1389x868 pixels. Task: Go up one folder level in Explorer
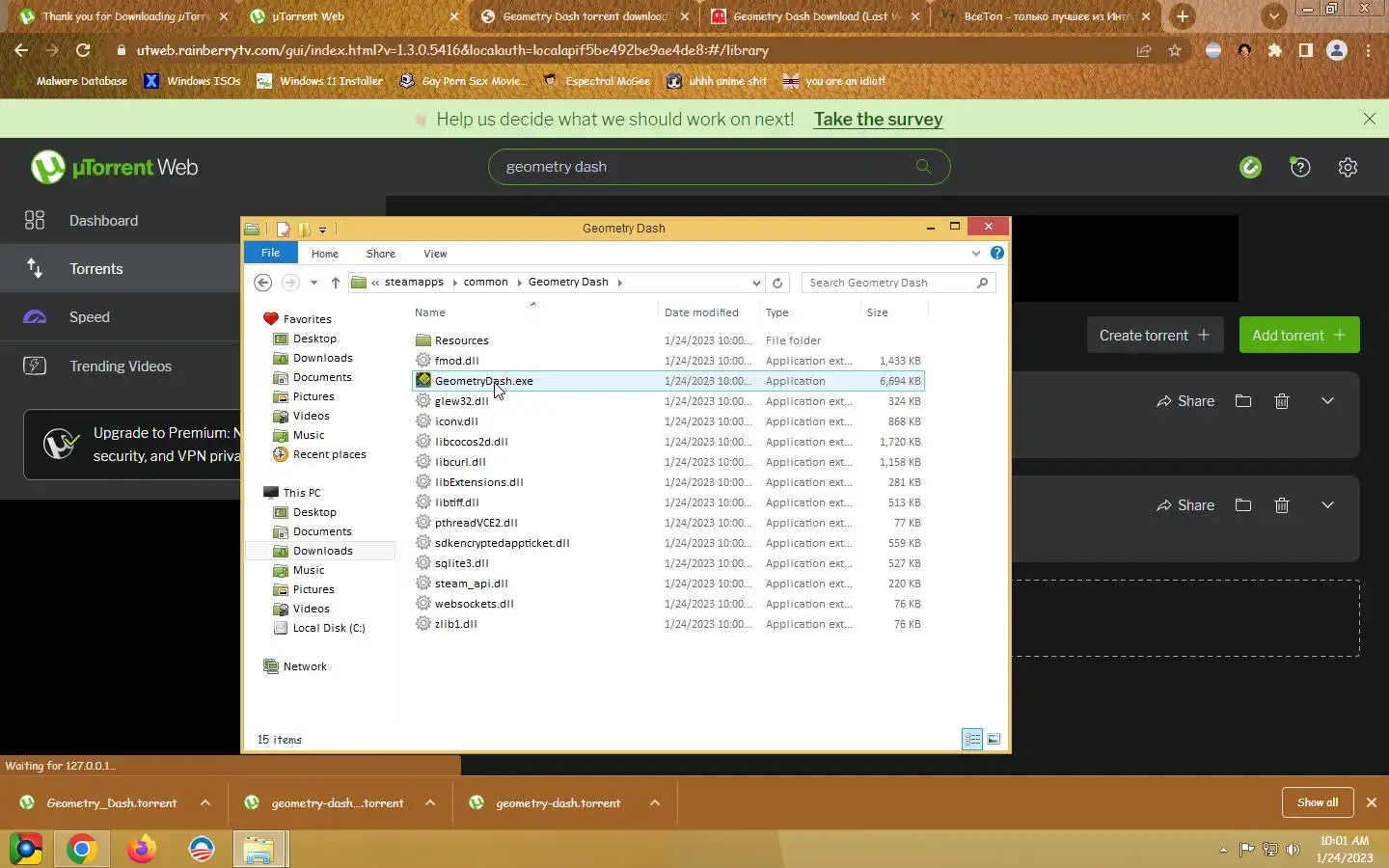335,283
